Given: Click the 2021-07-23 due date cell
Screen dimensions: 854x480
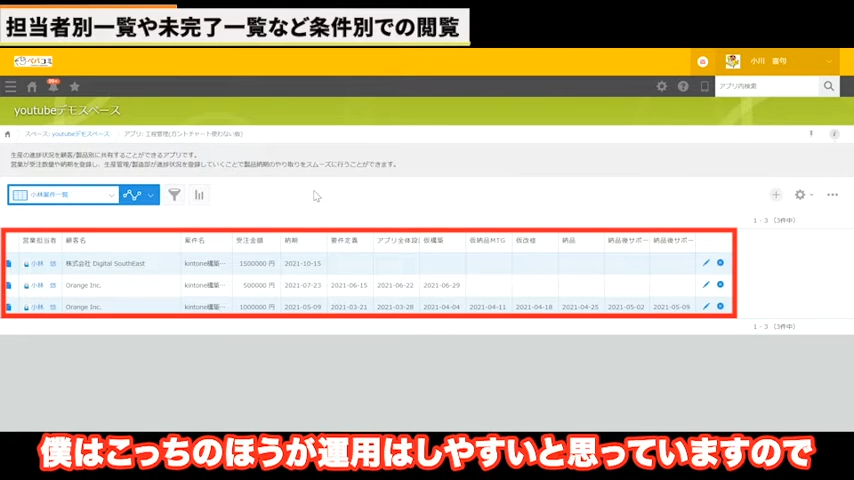Looking at the screenshot, I should coord(303,285).
